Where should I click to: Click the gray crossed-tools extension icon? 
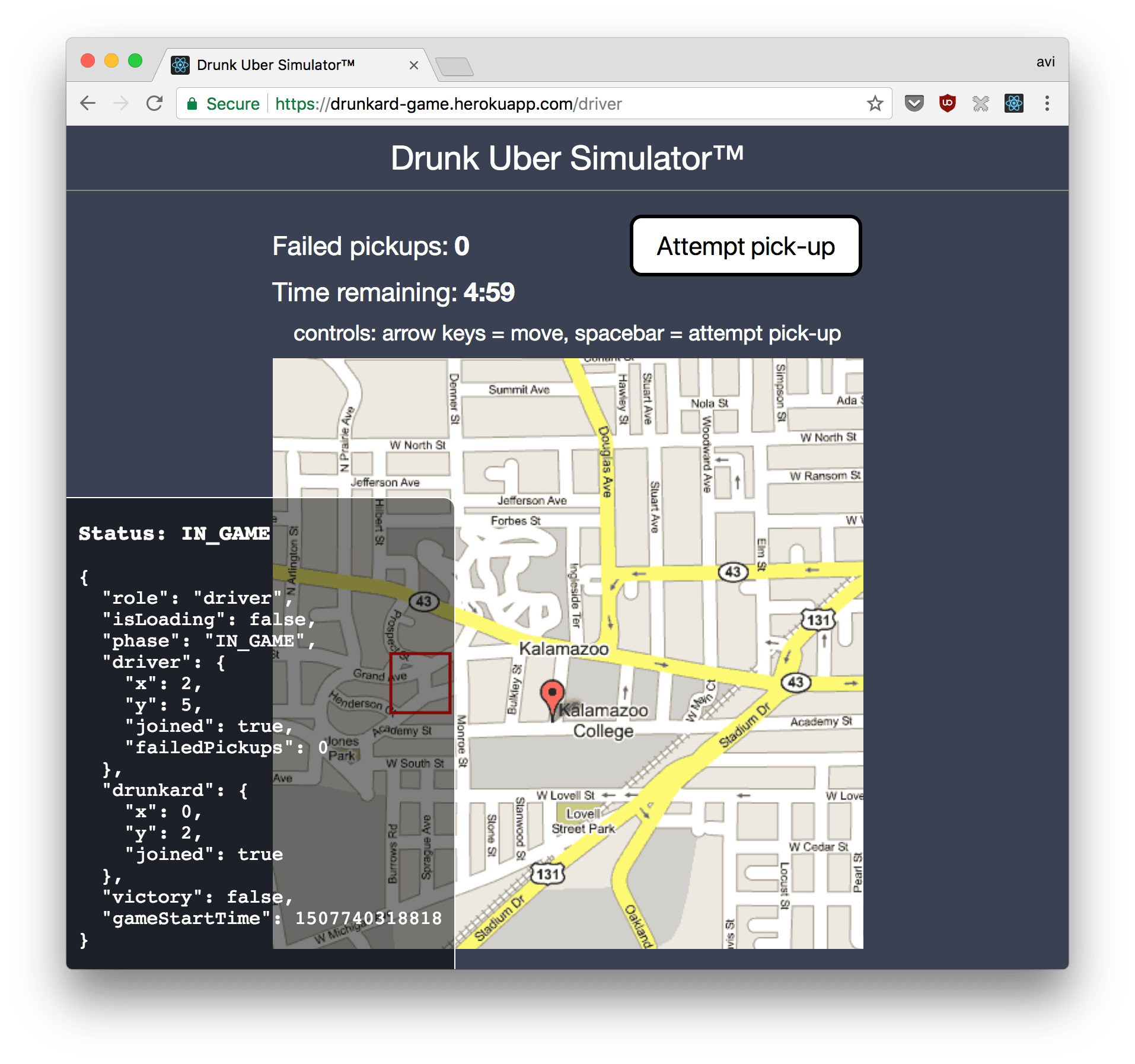pyautogui.click(x=981, y=104)
